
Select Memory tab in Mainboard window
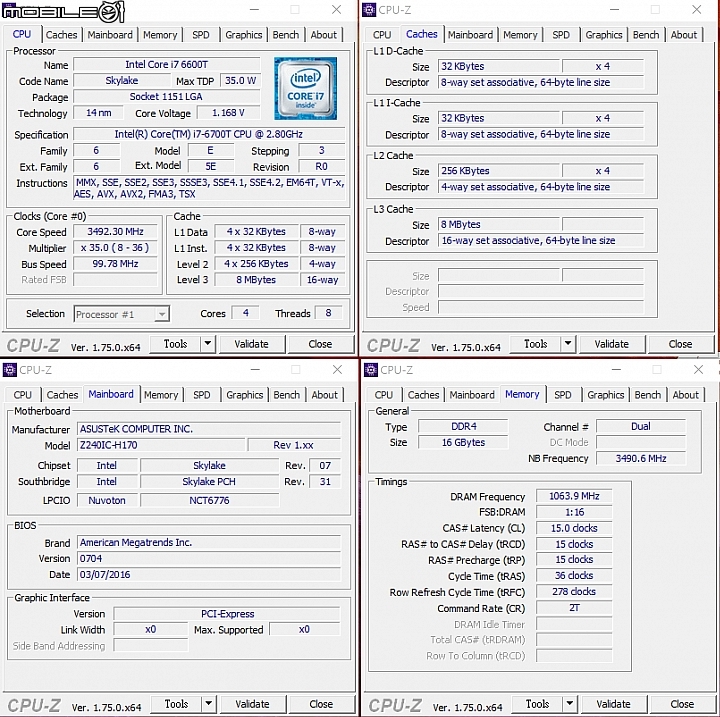161,395
